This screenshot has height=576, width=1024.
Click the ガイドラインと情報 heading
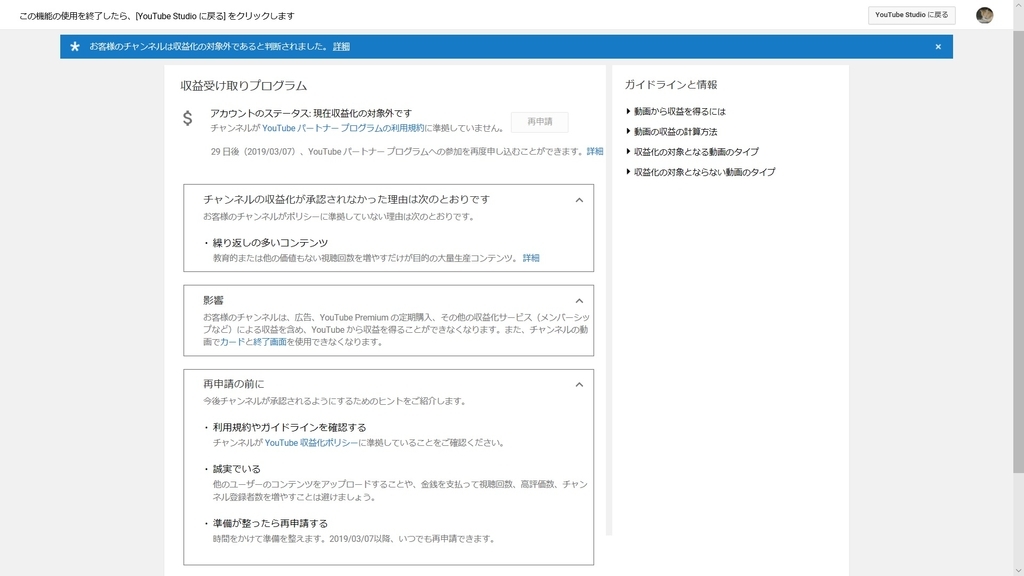pyautogui.click(x=671, y=85)
